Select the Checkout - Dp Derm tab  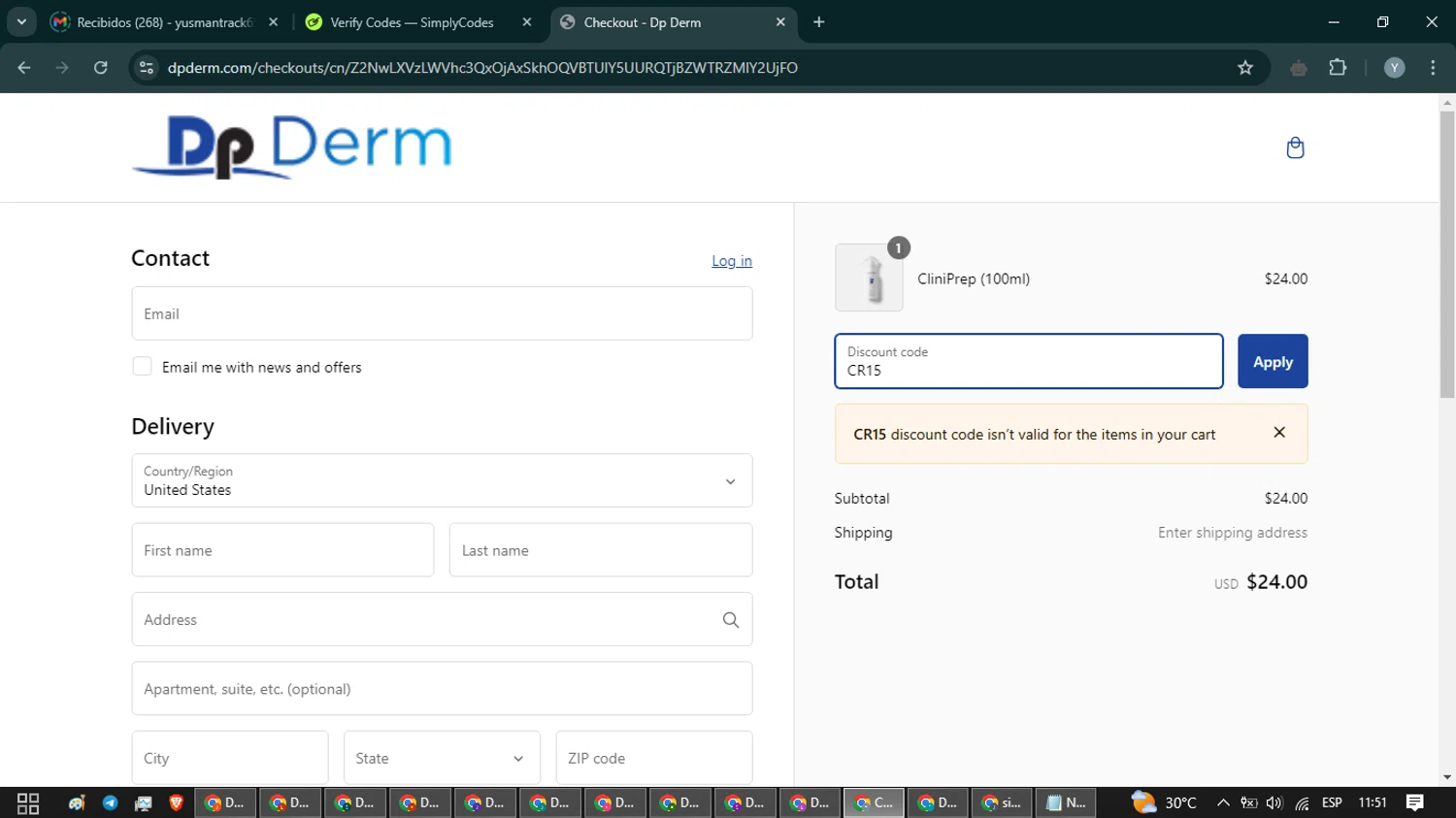click(673, 21)
